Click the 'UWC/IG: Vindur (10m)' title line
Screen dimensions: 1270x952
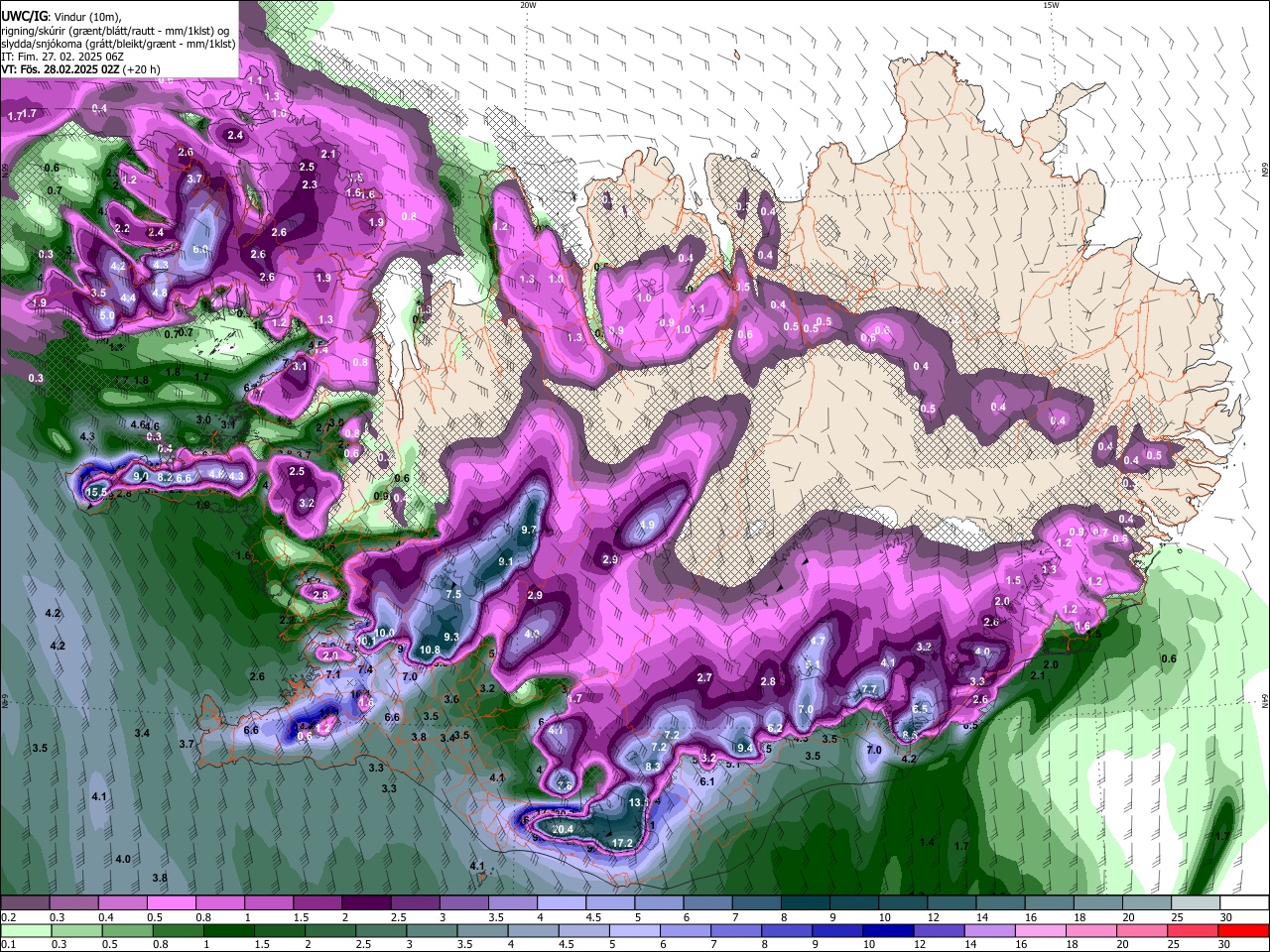pyautogui.click(x=60, y=16)
